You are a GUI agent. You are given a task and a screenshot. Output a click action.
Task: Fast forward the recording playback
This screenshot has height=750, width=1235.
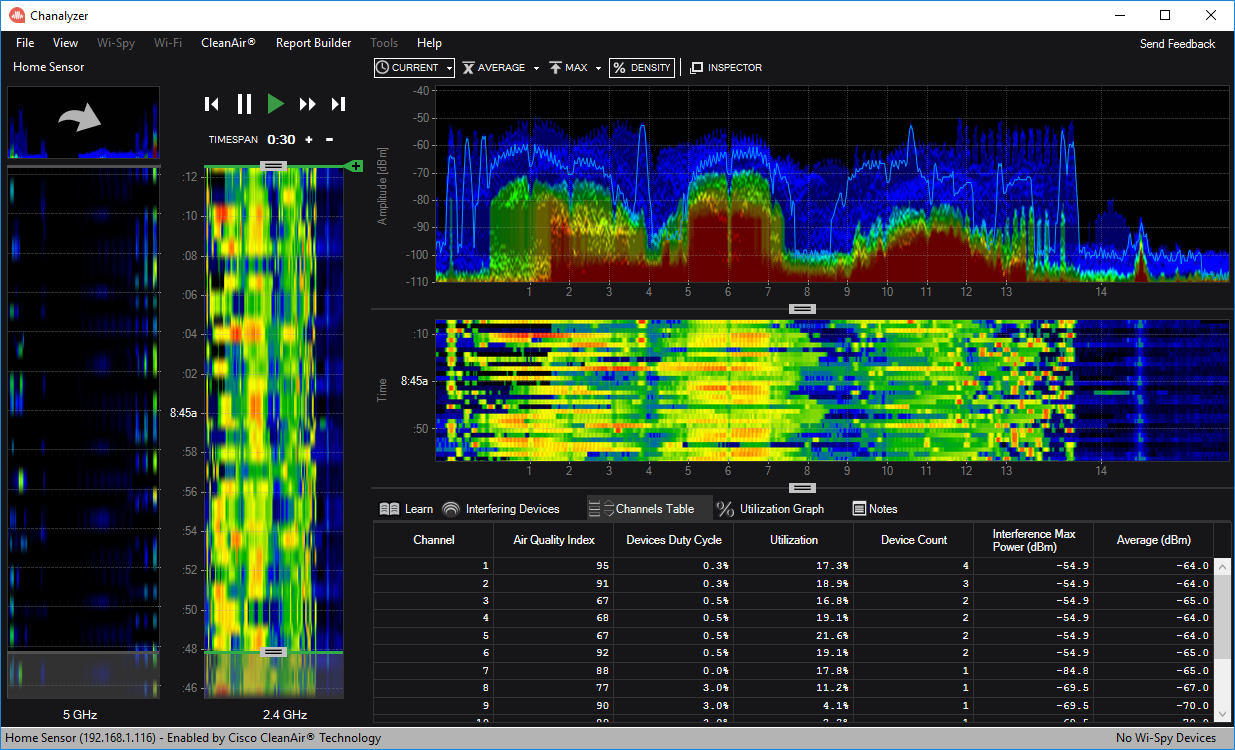[x=308, y=104]
